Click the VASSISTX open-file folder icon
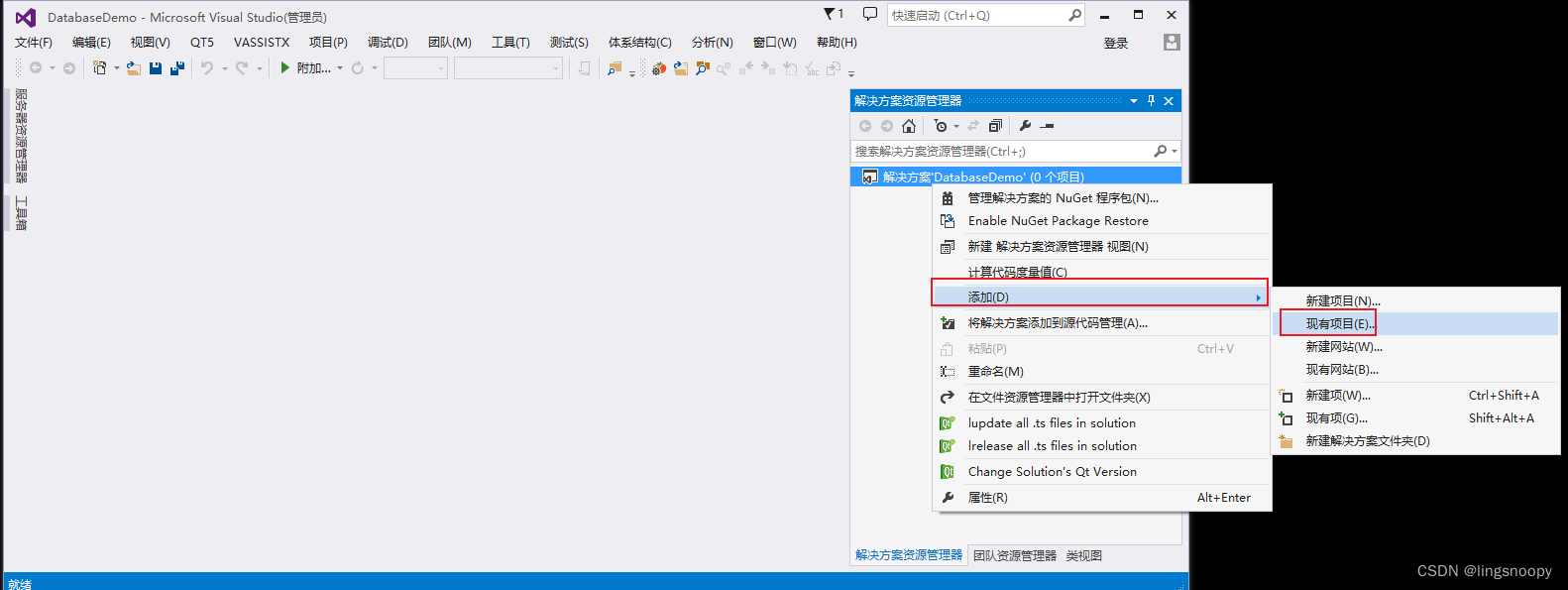This screenshot has height=590, width=1568. click(x=681, y=68)
